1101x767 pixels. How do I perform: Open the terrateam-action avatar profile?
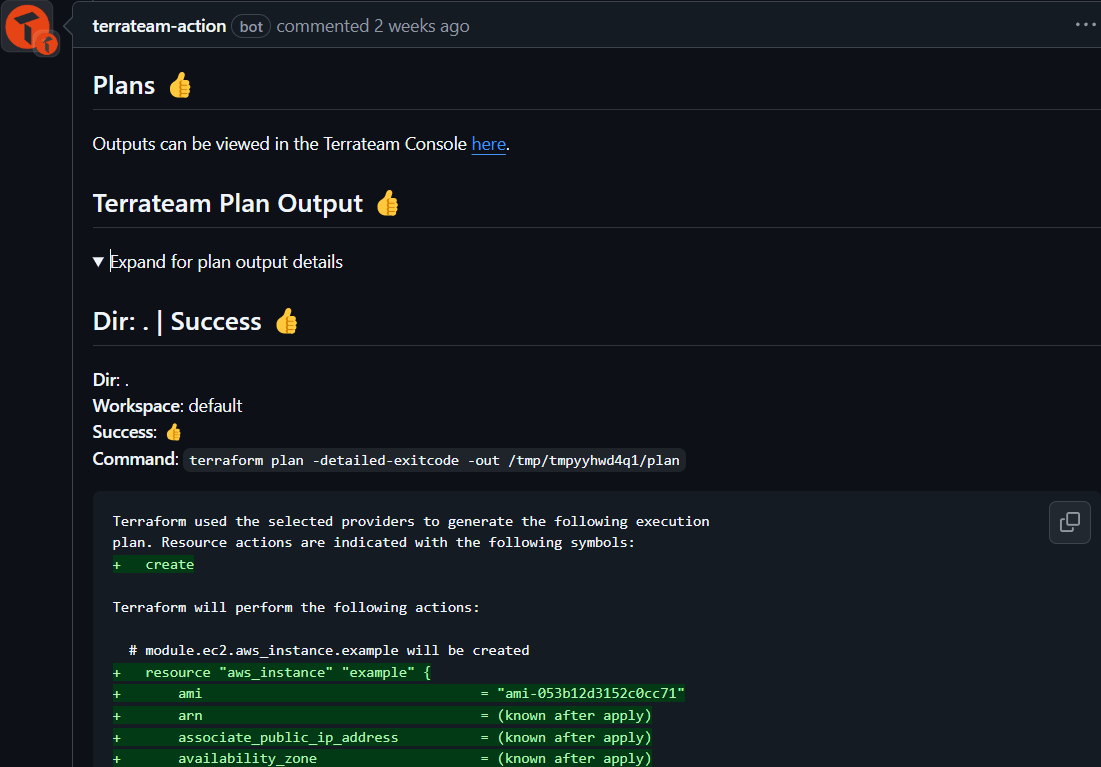27,27
